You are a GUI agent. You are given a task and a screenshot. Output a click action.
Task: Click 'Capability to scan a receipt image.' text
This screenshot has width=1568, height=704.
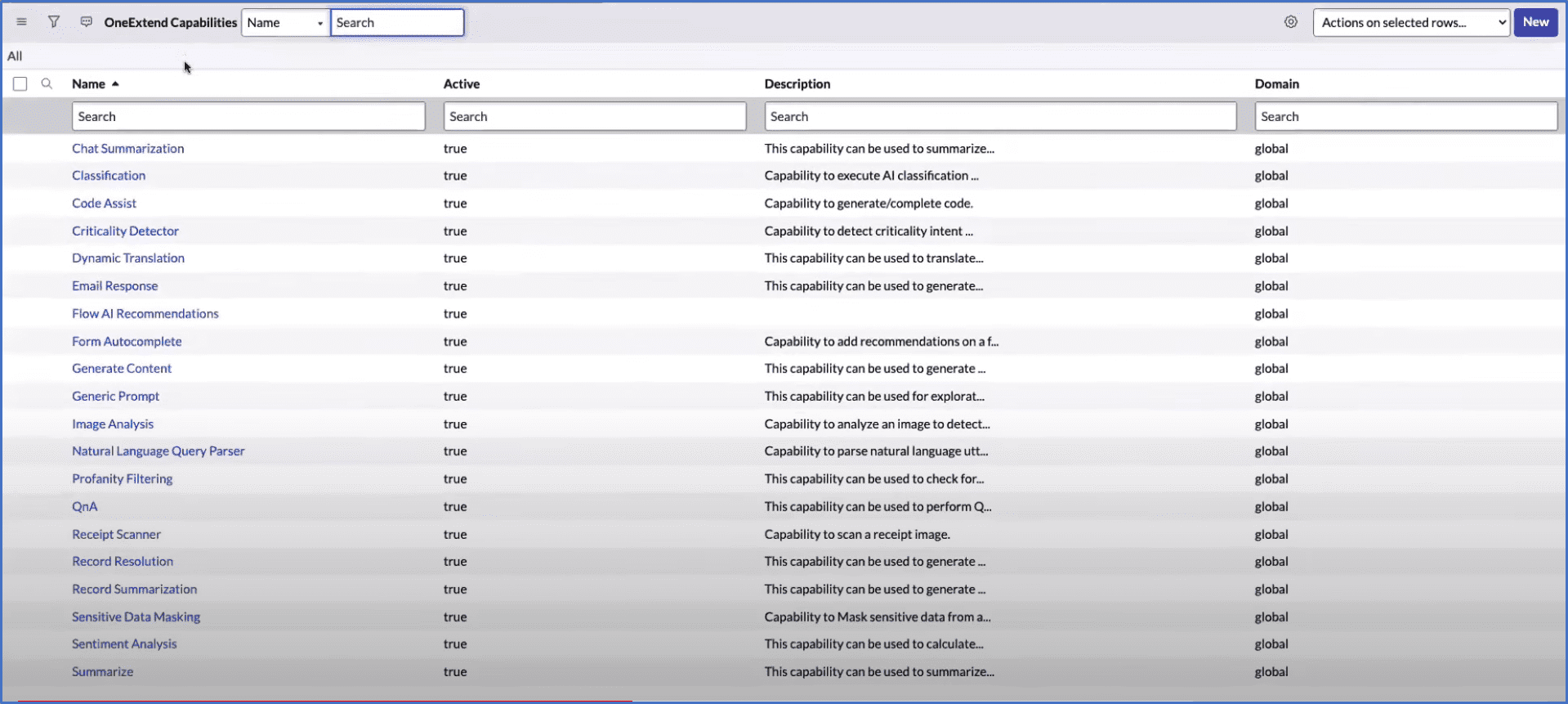pyautogui.click(x=857, y=534)
